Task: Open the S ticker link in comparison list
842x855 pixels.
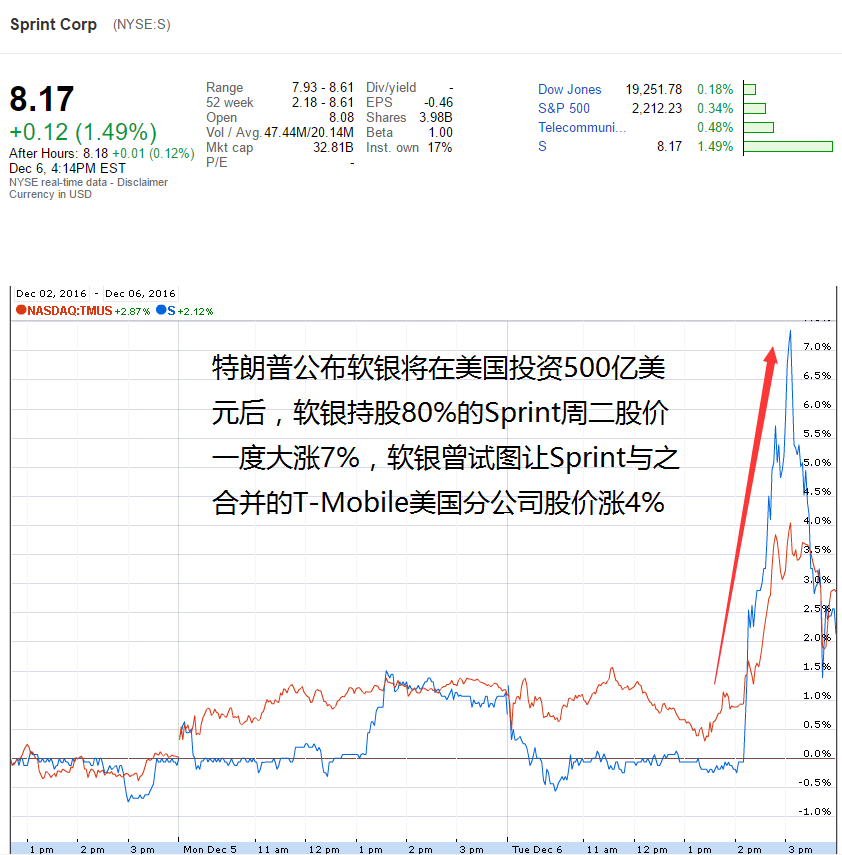Action: [542, 146]
